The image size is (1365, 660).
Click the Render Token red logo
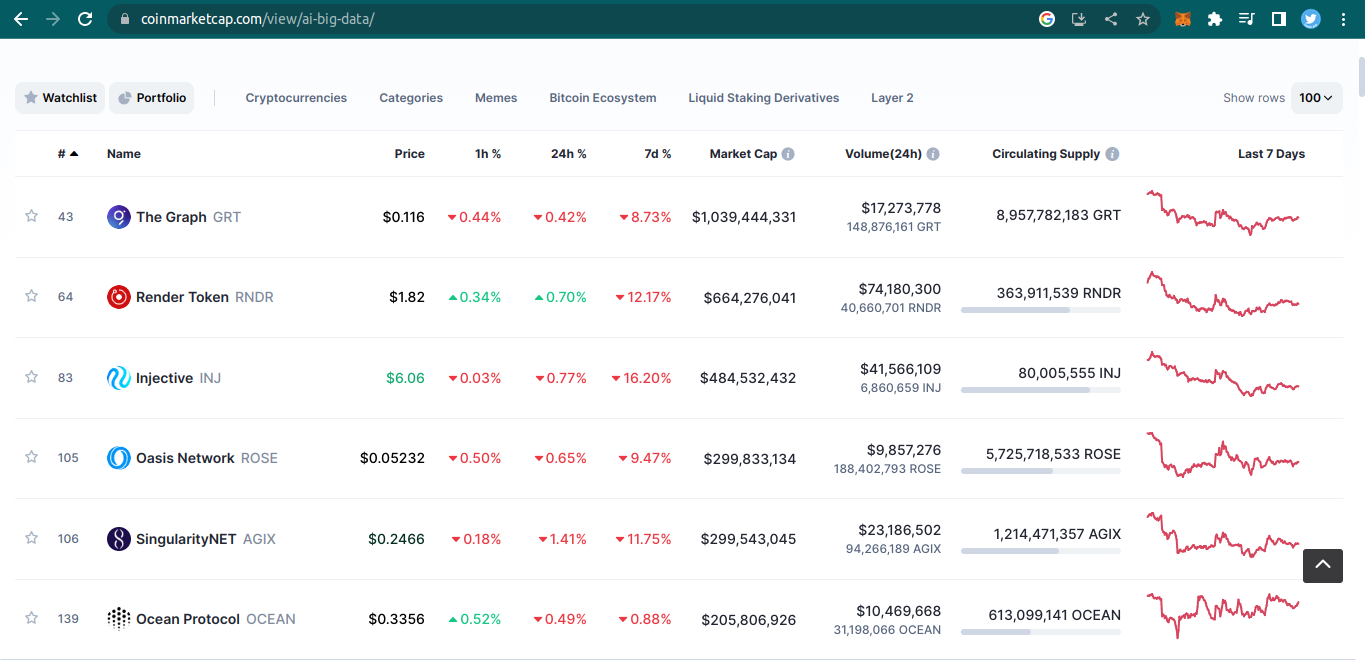point(119,297)
